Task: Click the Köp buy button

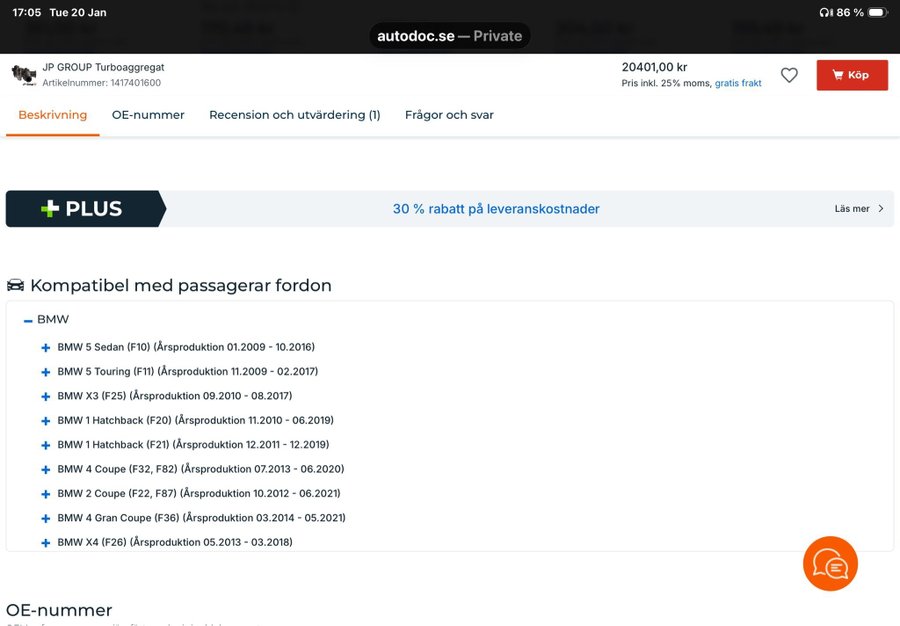Action: point(852,75)
